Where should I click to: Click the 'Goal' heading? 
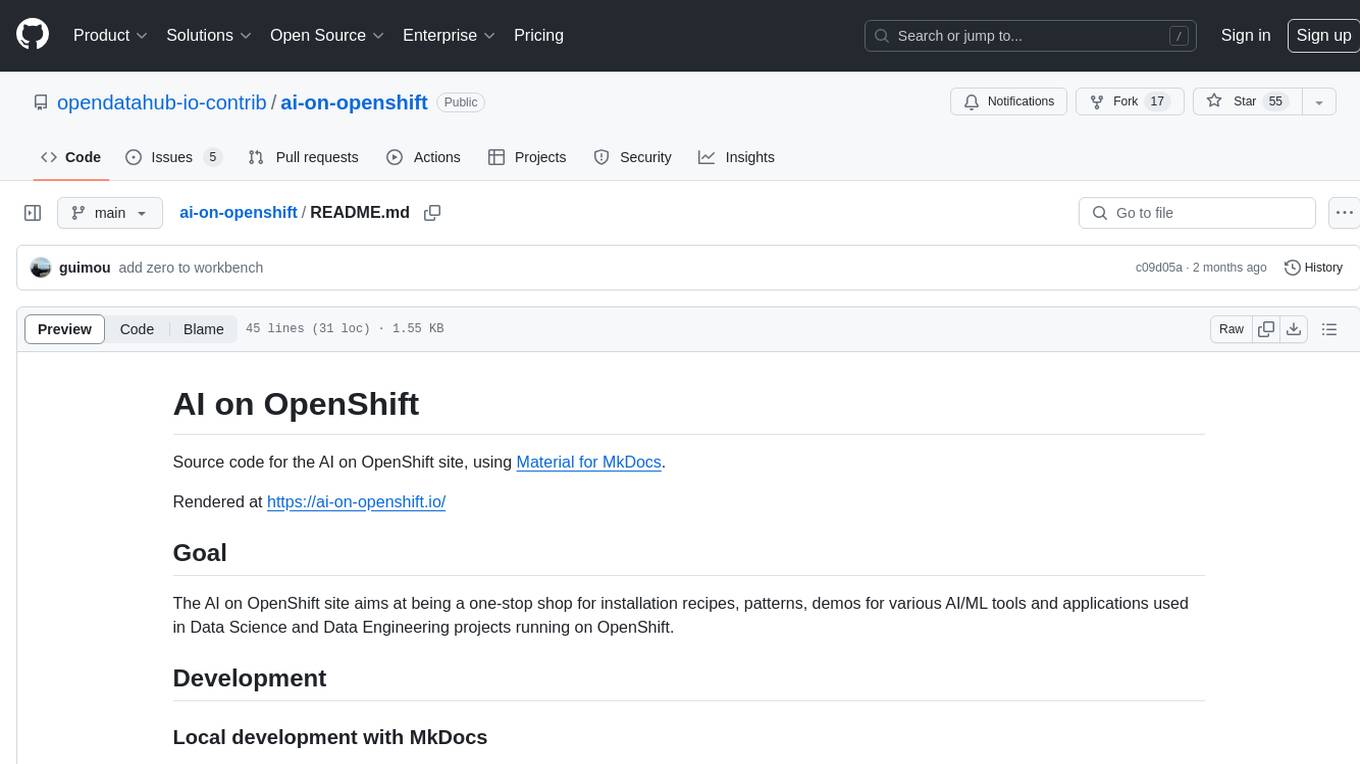pos(200,553)
